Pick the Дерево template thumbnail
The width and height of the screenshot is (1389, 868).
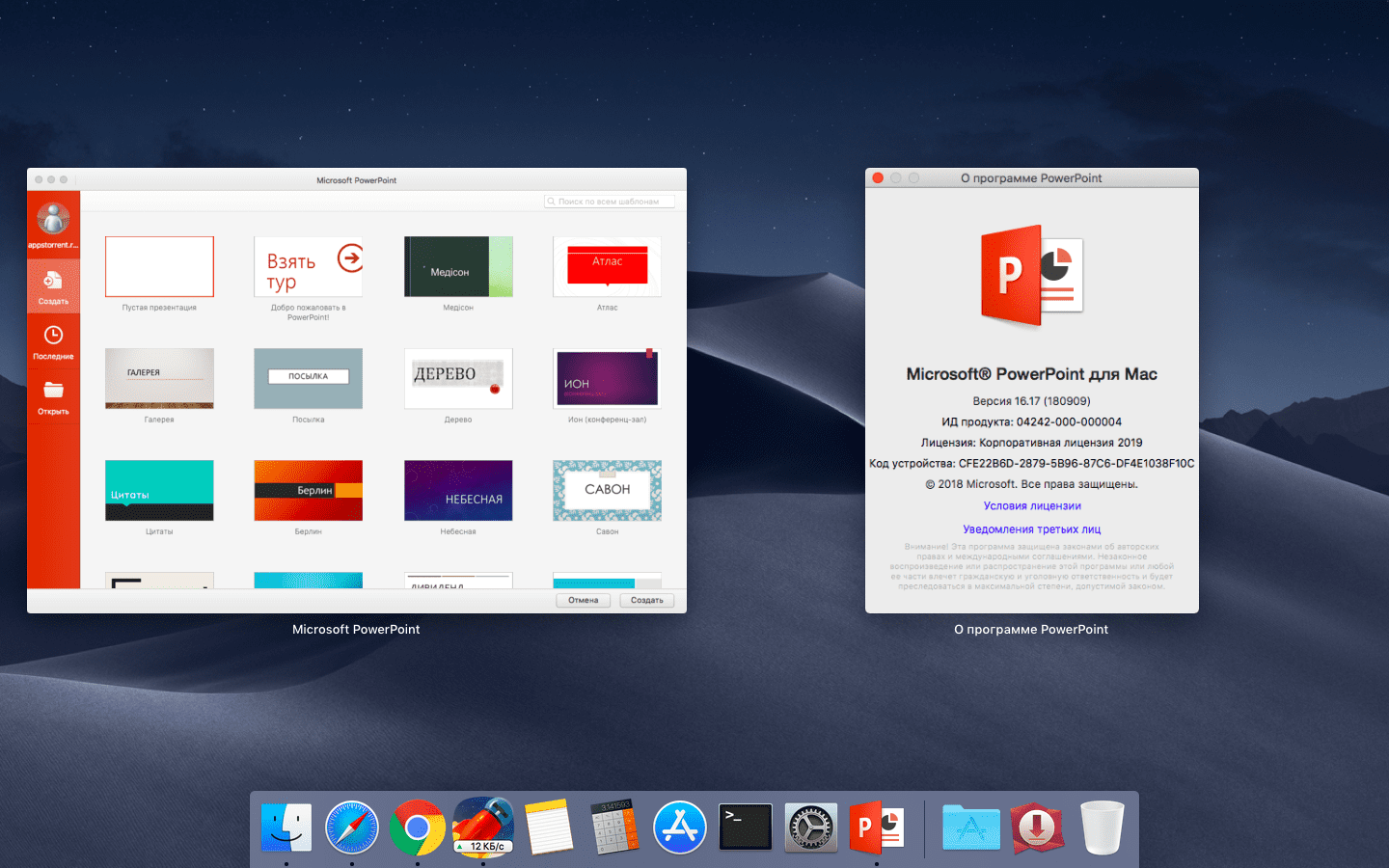pyautogui.click(x=458, y=378)
